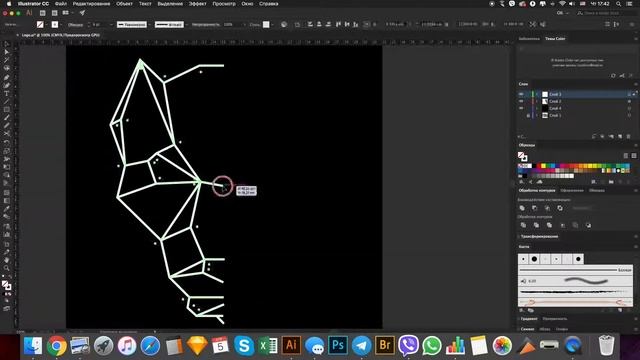
Task: Open the variable width profile dropdown
Action: point(149,24)
